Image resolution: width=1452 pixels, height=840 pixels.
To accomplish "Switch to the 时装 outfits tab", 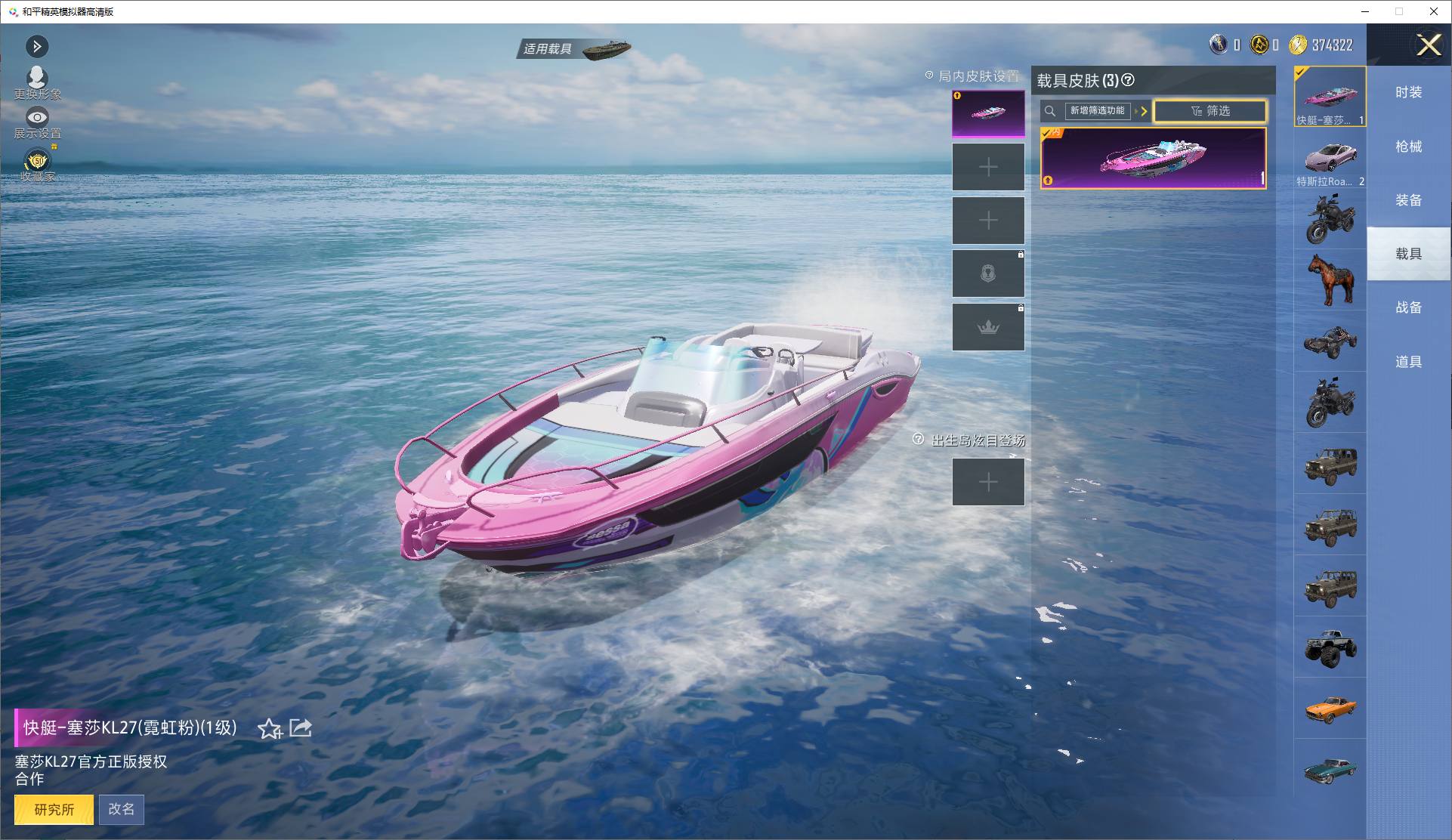I will pos(1408,92).
